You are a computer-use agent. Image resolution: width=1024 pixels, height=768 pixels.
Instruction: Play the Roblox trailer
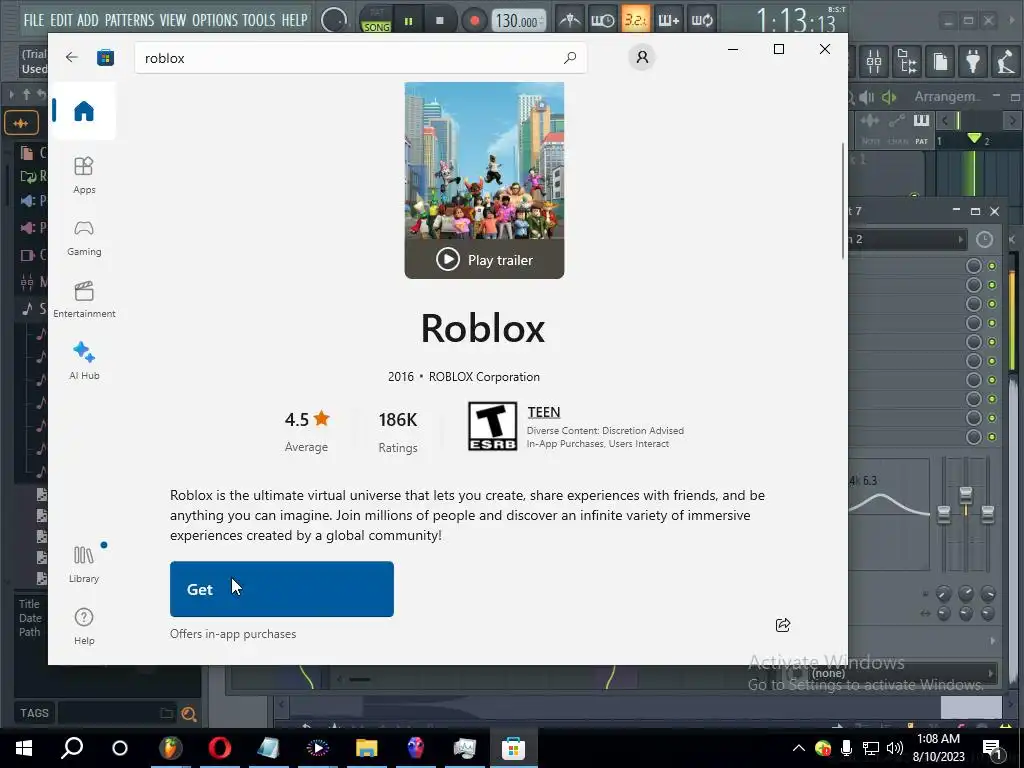[x=484, y=260]
